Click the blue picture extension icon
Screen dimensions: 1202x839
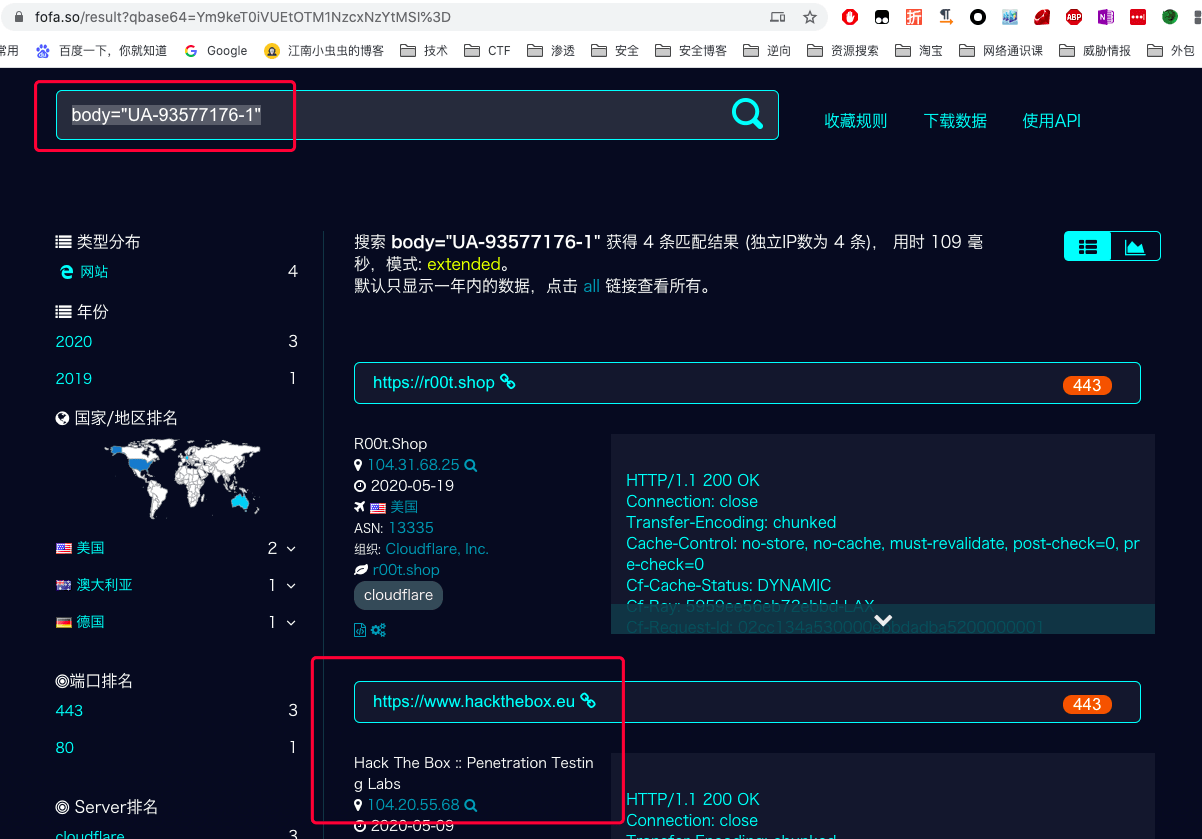(x=1010, y=17)
